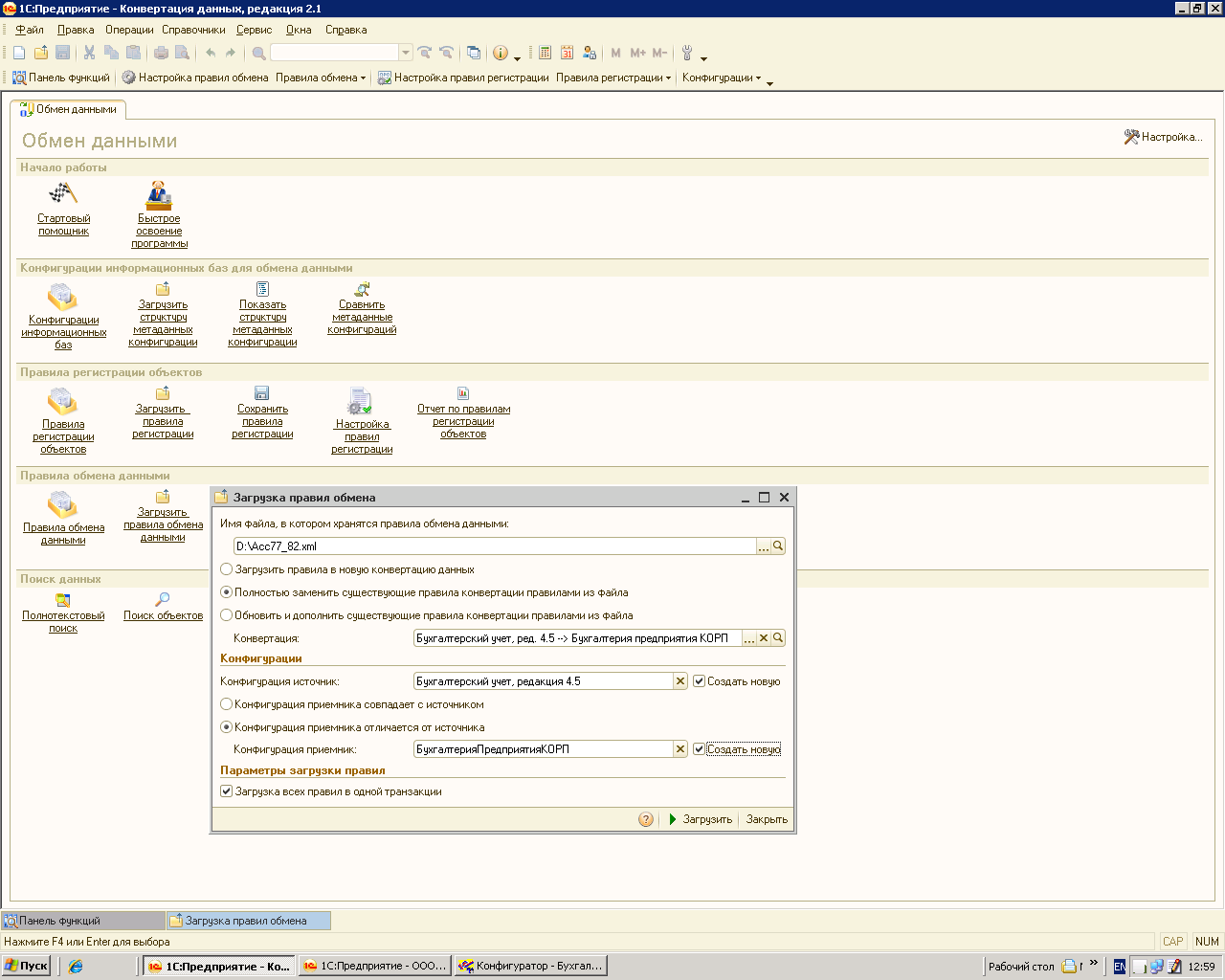Viewport: 1225px width, 980px height.
Task: Click the Help info icon in toolbar
Action: 500,53
